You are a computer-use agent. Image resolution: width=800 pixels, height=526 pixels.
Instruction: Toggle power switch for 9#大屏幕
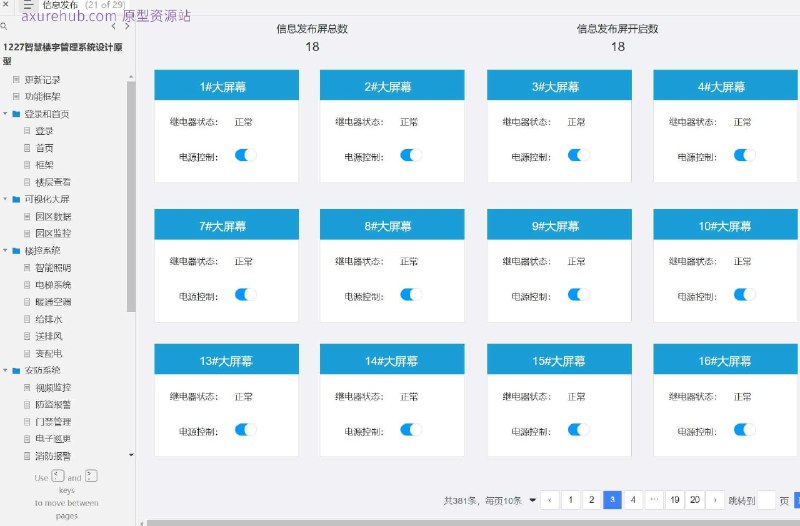coord(579,294)
